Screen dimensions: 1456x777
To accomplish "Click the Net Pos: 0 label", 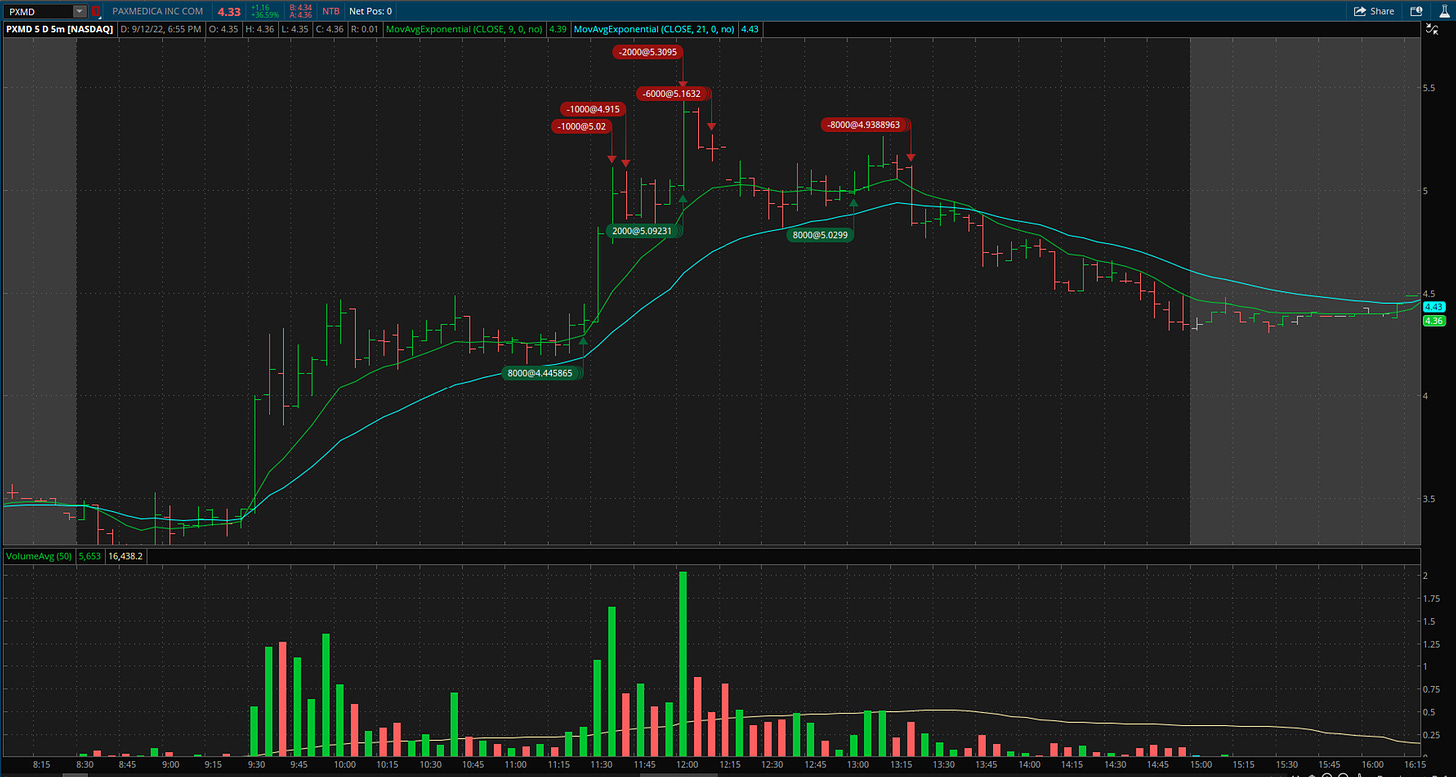I will 370,11.
